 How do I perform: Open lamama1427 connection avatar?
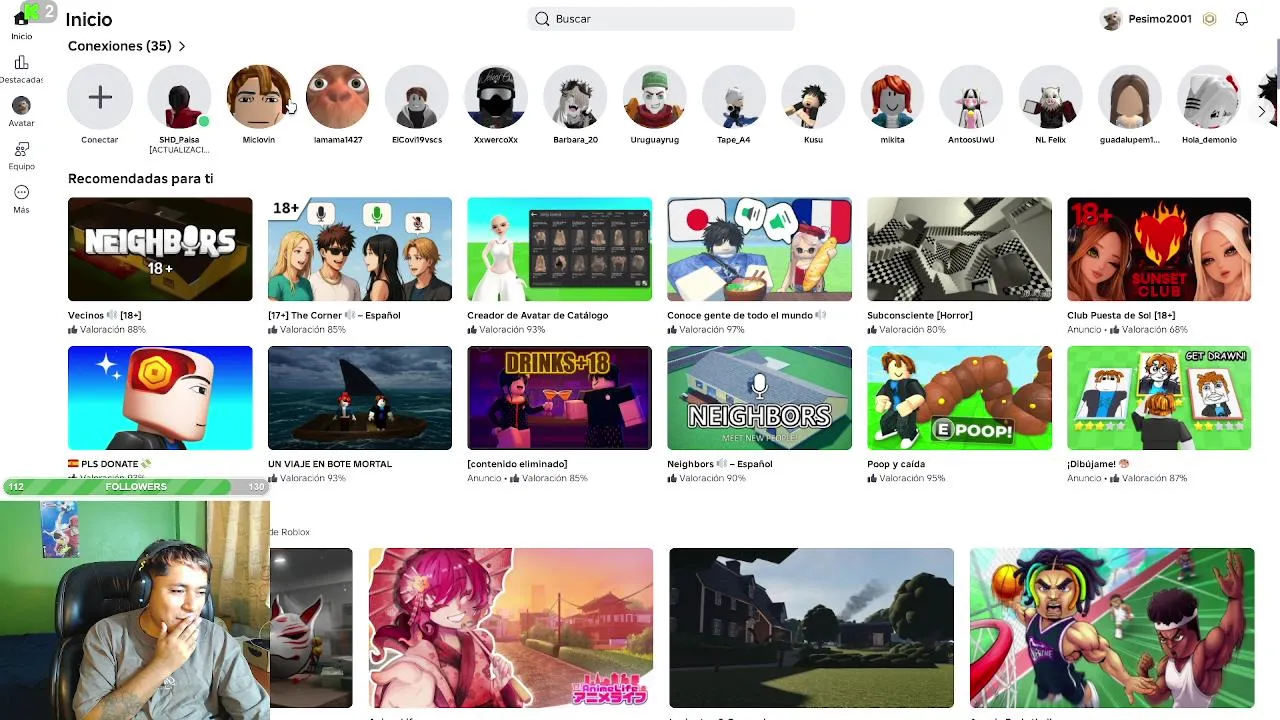click(x=338, y=97)
